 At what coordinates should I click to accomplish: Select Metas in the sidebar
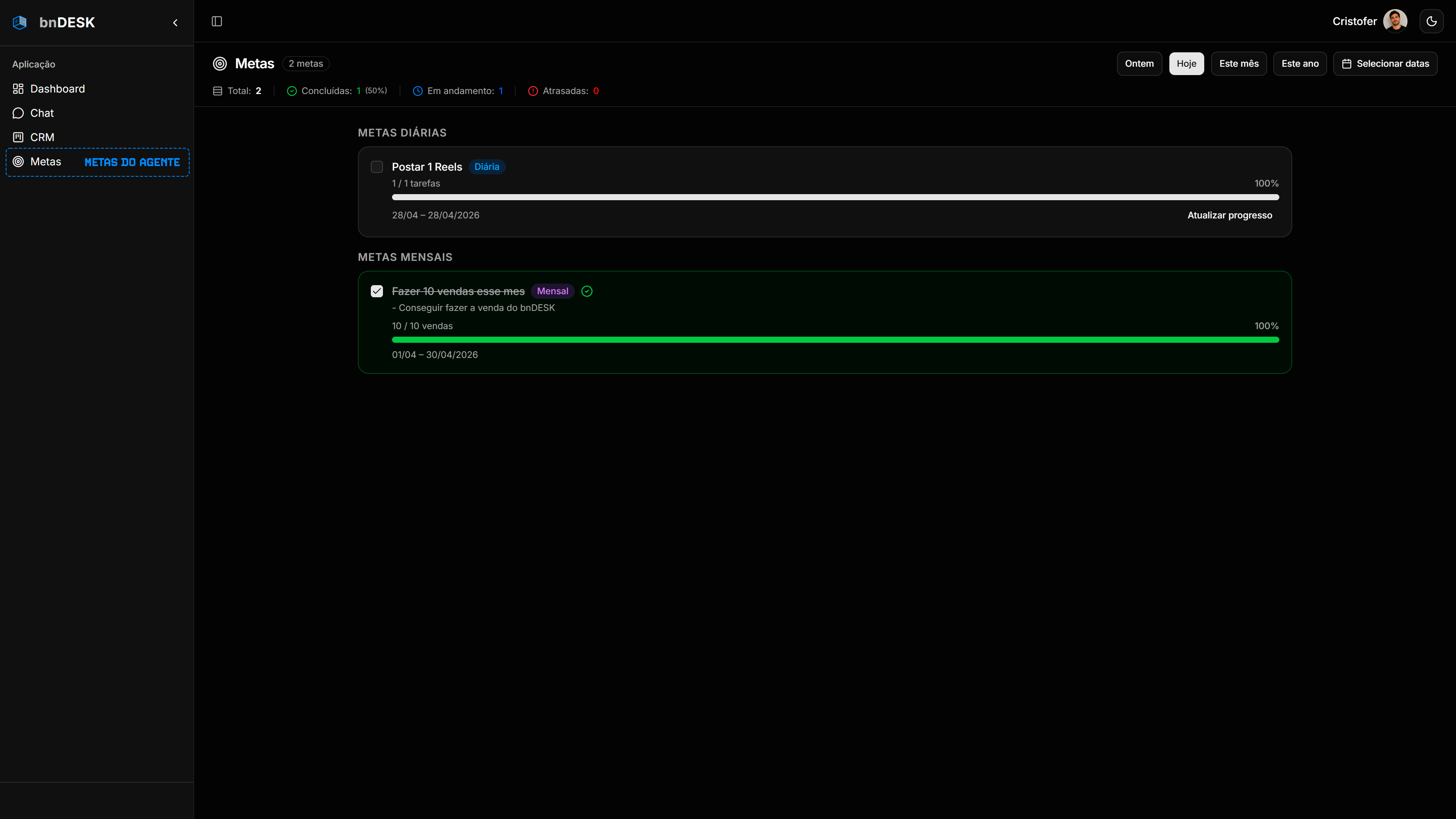pyautogui.click(x=46, y=162)
